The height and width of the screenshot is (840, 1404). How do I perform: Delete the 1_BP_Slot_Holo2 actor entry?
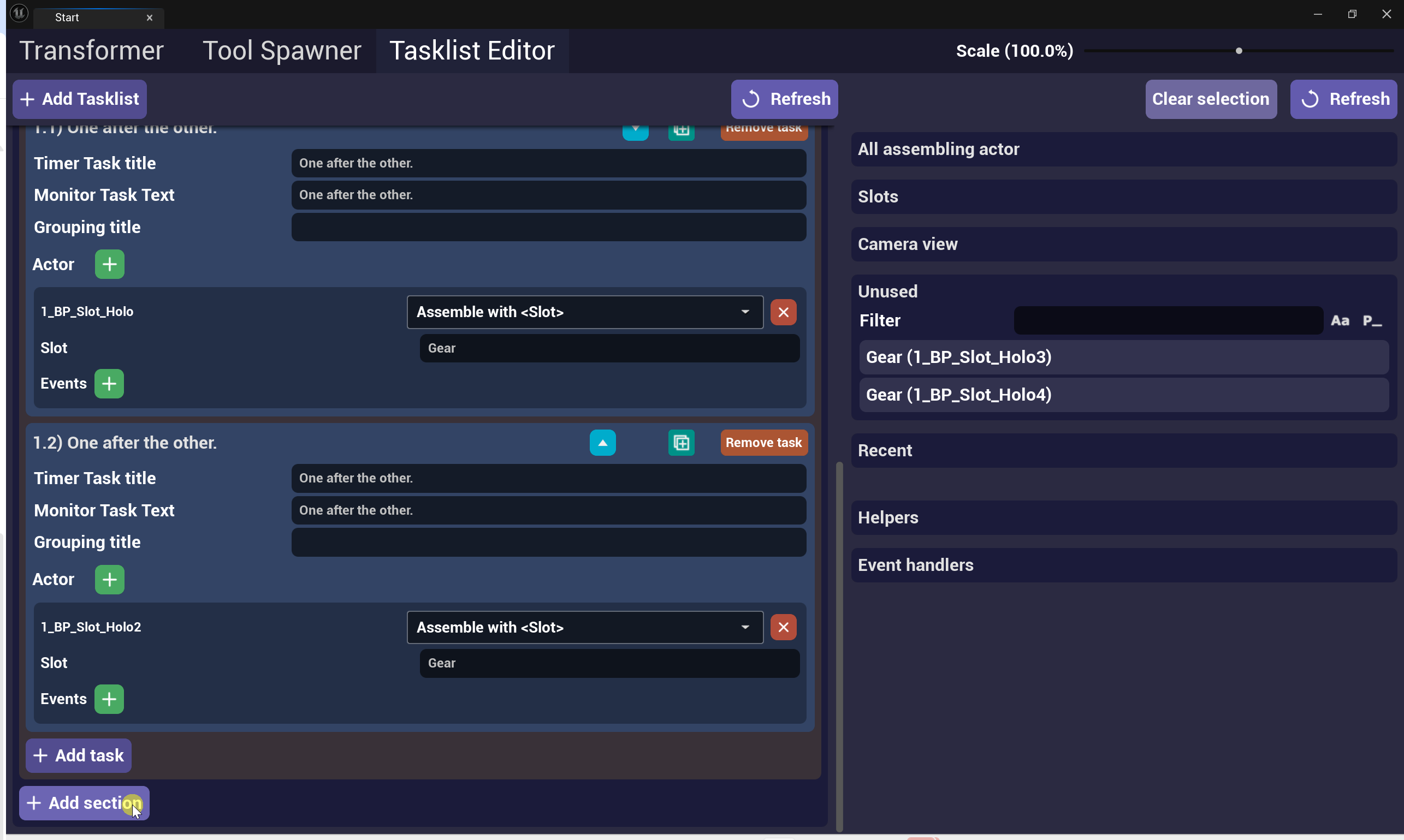[x=783, y=627]
